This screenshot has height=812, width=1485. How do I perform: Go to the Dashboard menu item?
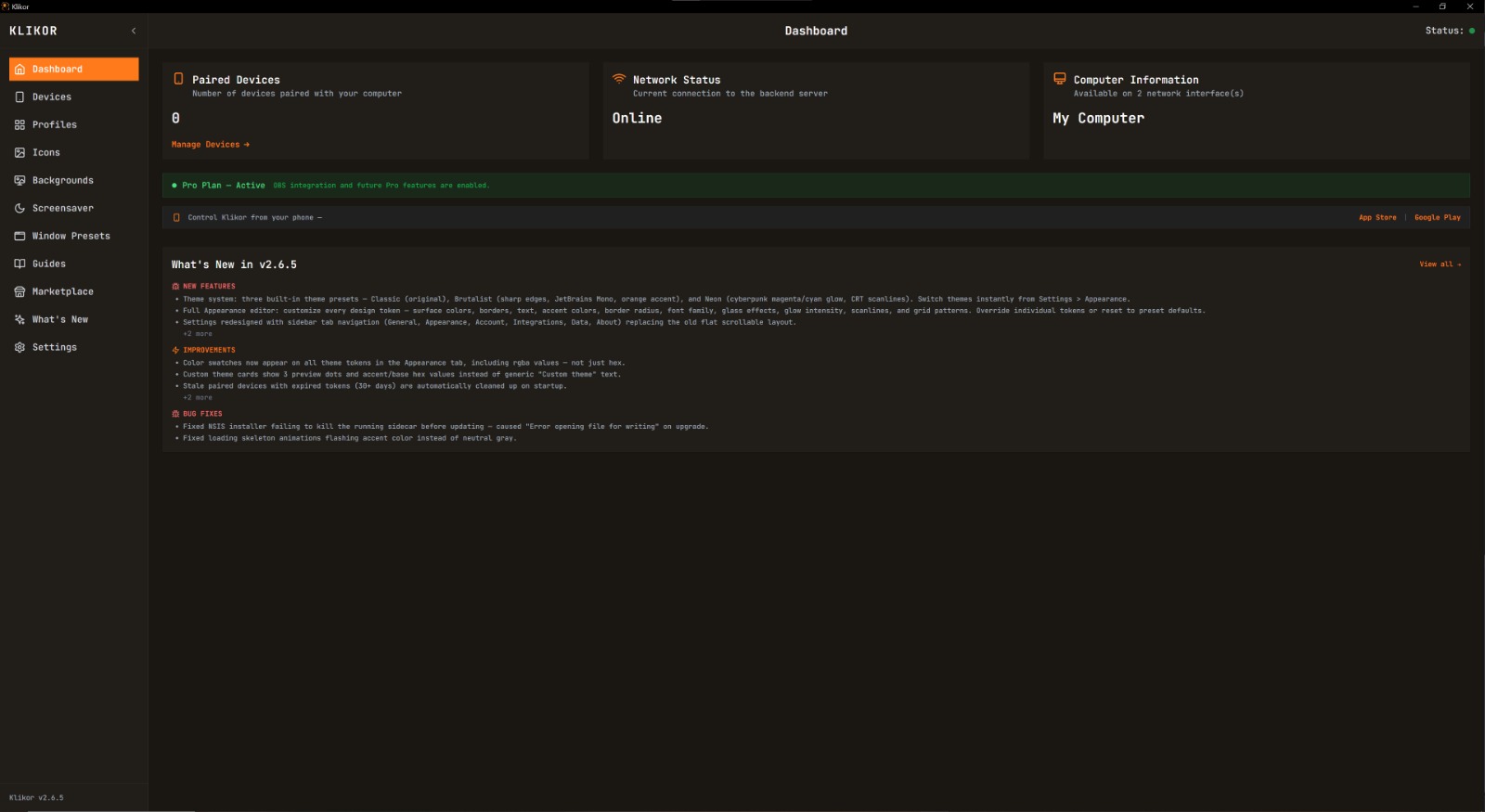click(x=74, y=69)
